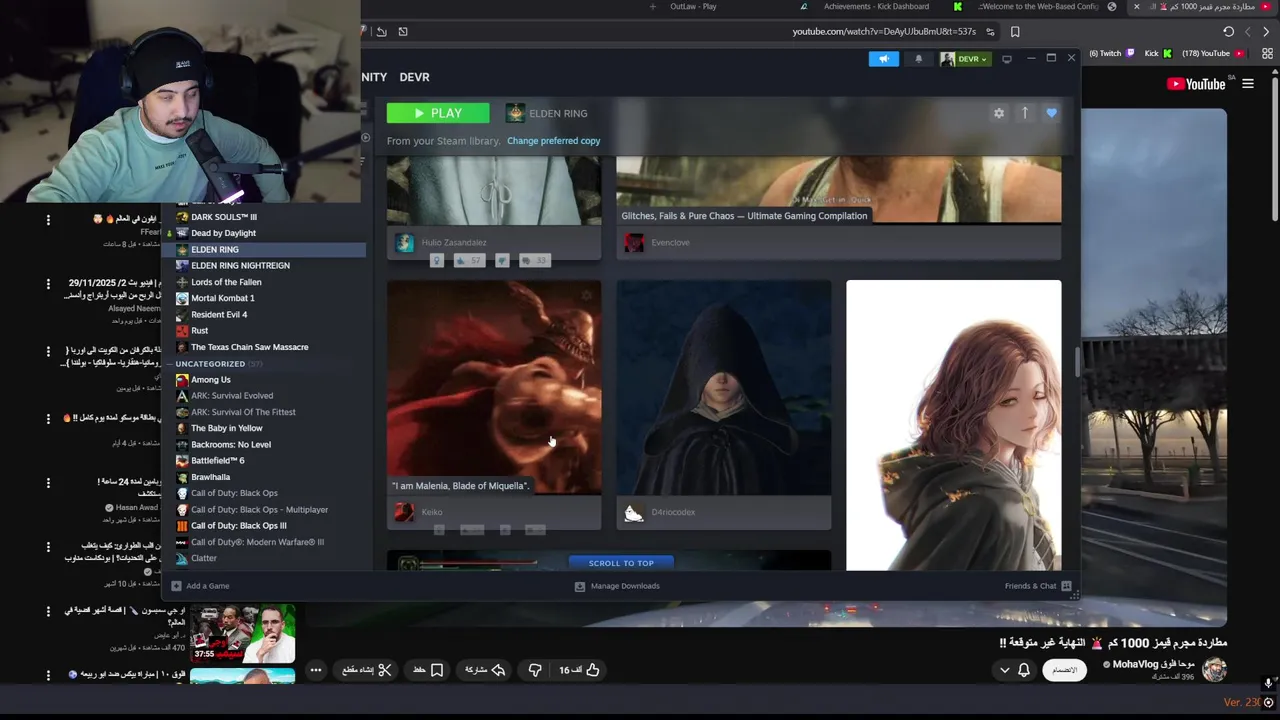Click the Backrooms: No Level icon
This screenshot has width=1280, height=720.
click(182, 445)
